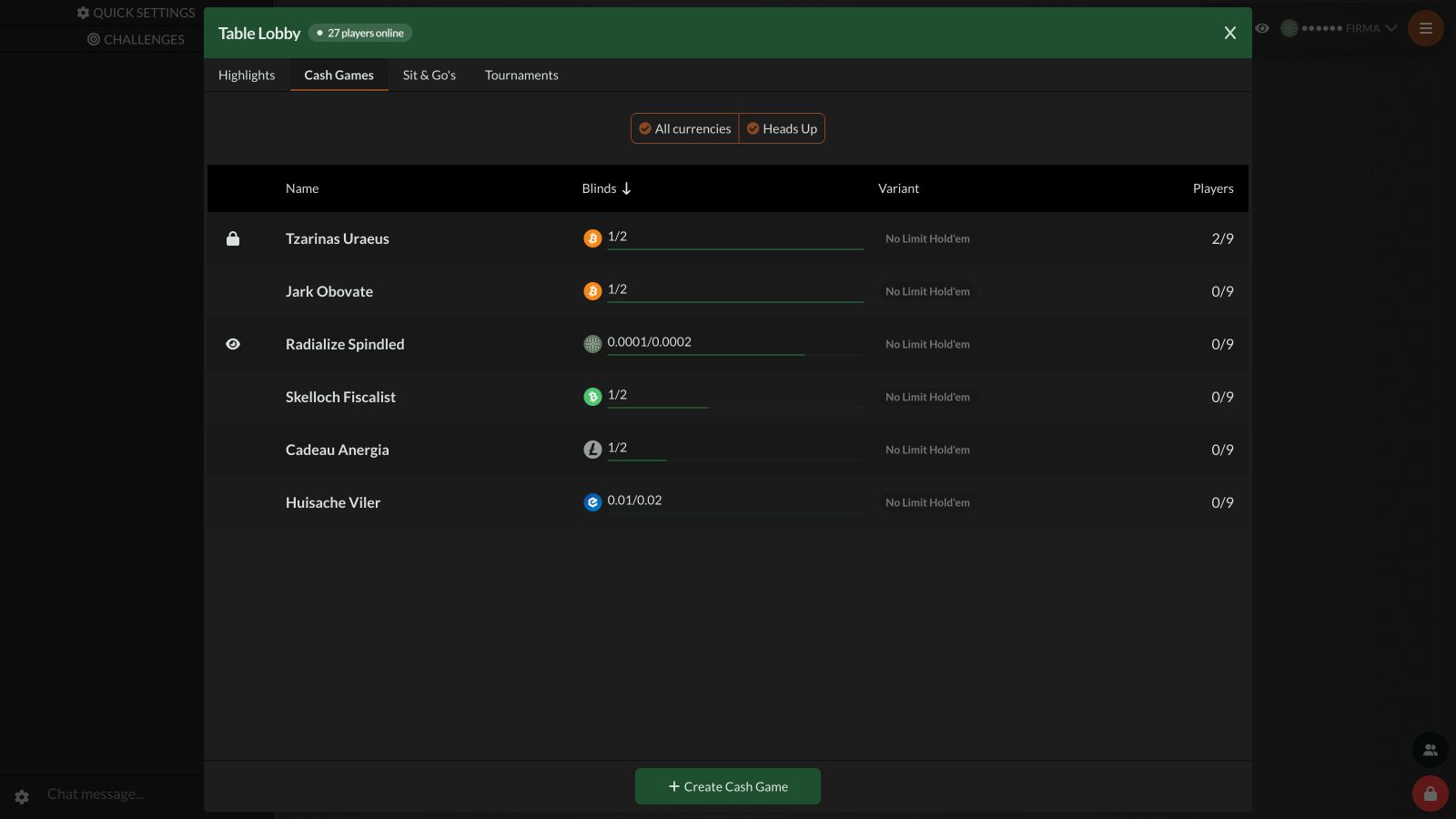Click the blue coin icon in Huisache Viler row

point(592,502)
